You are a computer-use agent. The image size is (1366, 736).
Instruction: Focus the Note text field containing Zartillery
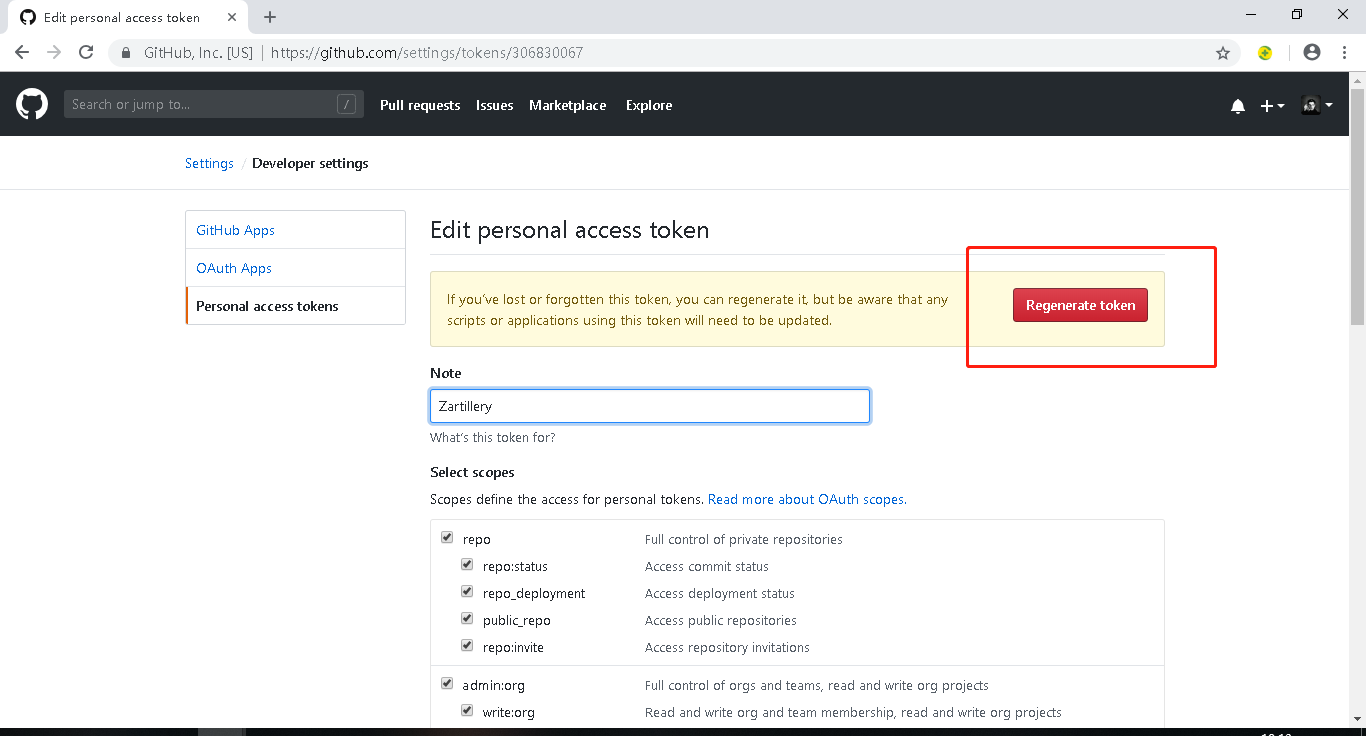tap(649, 406)
